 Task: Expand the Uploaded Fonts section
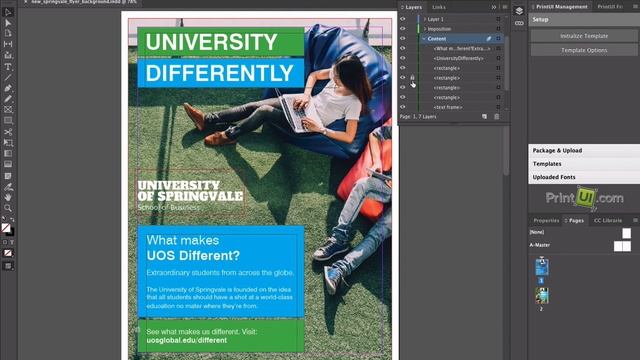[584, 177]
